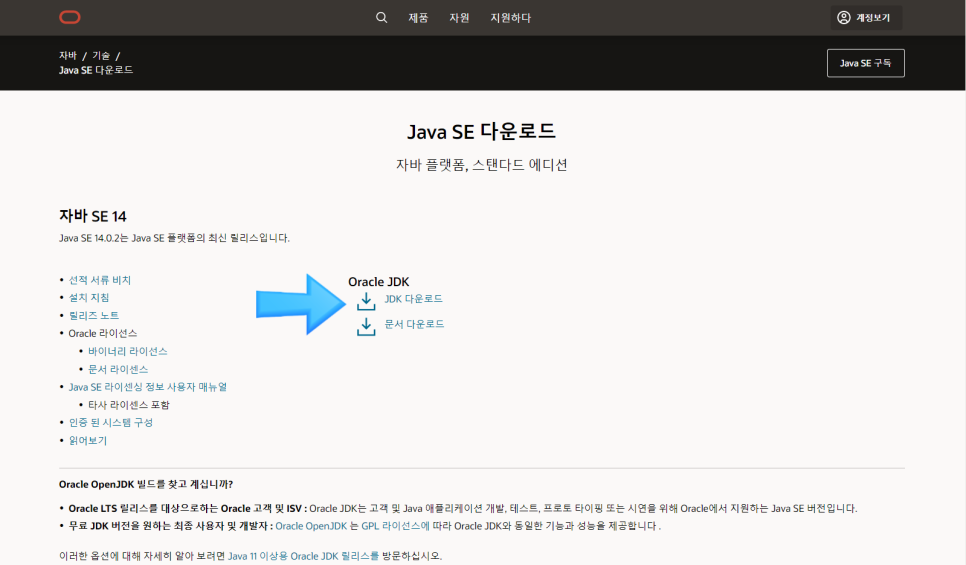Viewport: 966px width, 565px height.
Task: Click the 타사 라이센스 포함 list item
Action: click(129, 405)
